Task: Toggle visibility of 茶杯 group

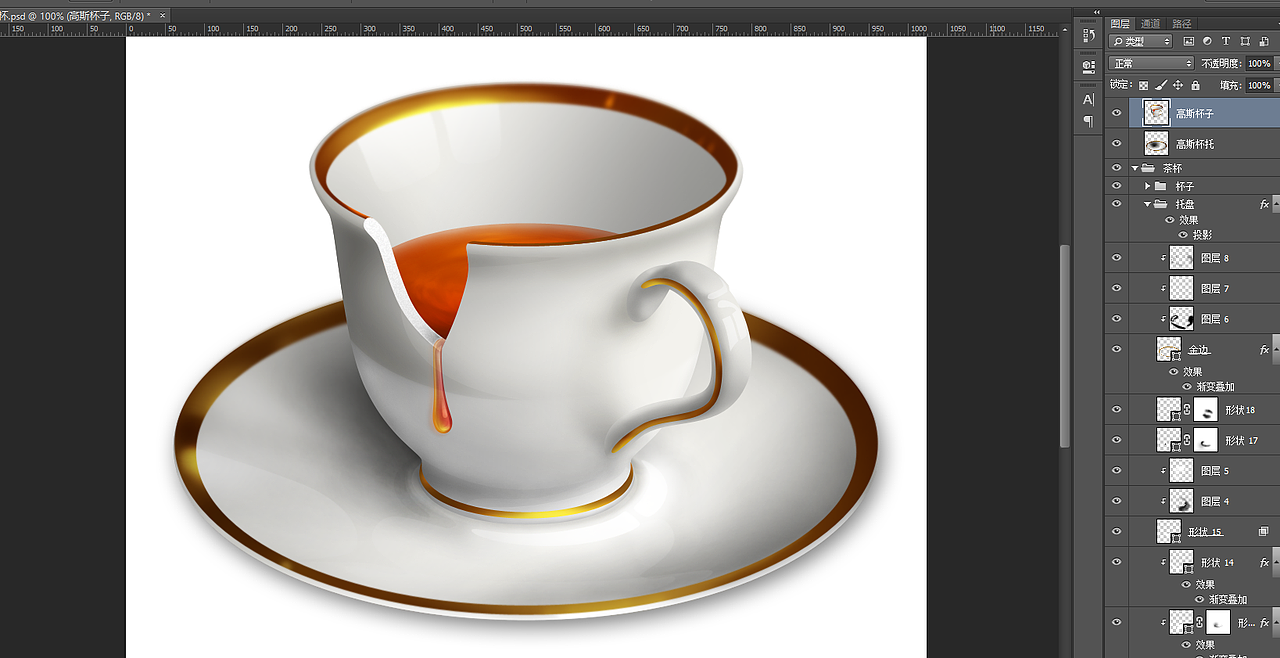Action: pyautogui.click(x=1117, y=168)
